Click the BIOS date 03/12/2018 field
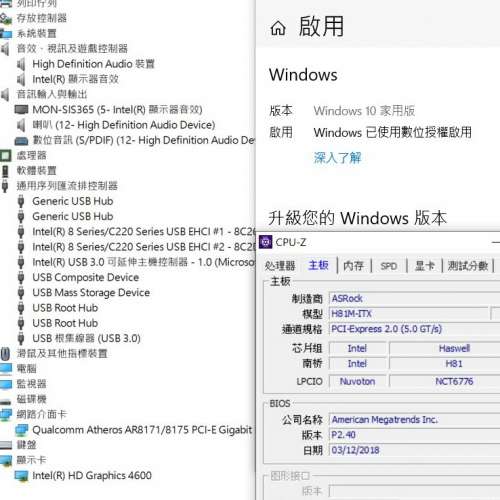 pyautogui.click(x=414, y=450)
